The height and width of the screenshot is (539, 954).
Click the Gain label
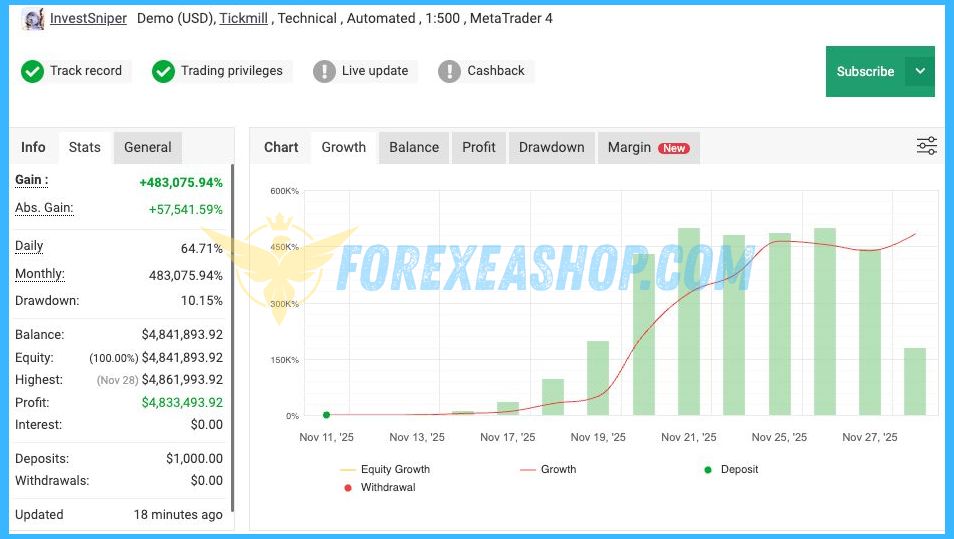(x=32, y=180)
